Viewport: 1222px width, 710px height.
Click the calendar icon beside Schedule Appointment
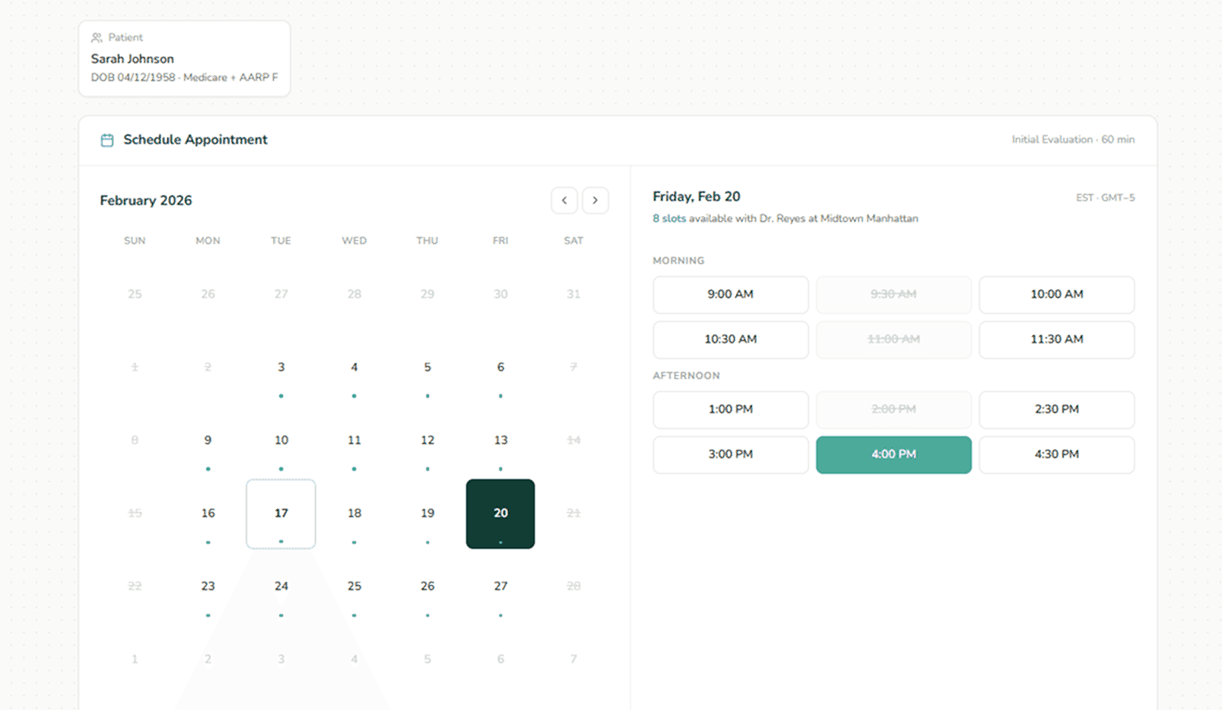[x=107, y=140]
